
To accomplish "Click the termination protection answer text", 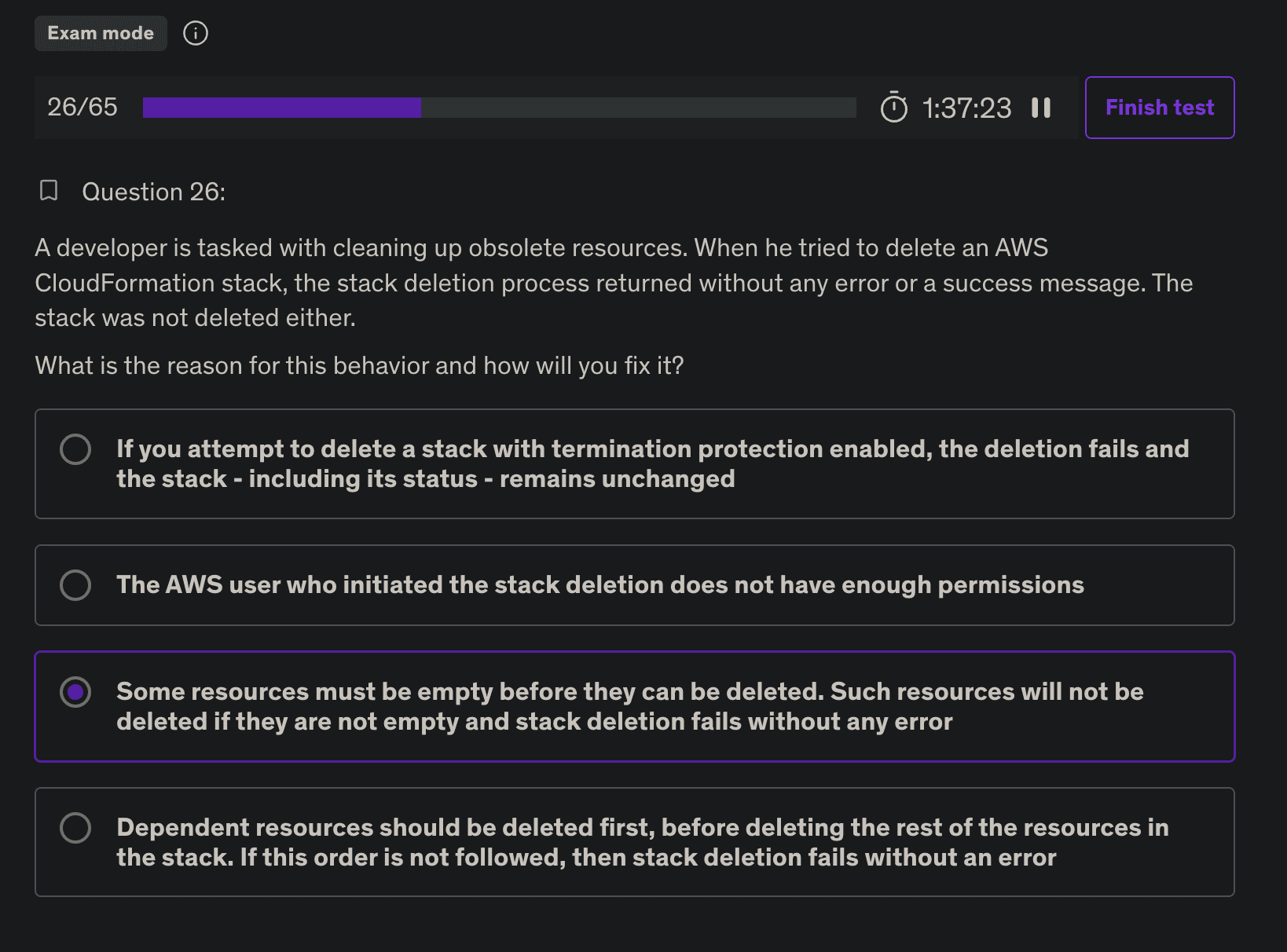I will click(x=652, y=463).
